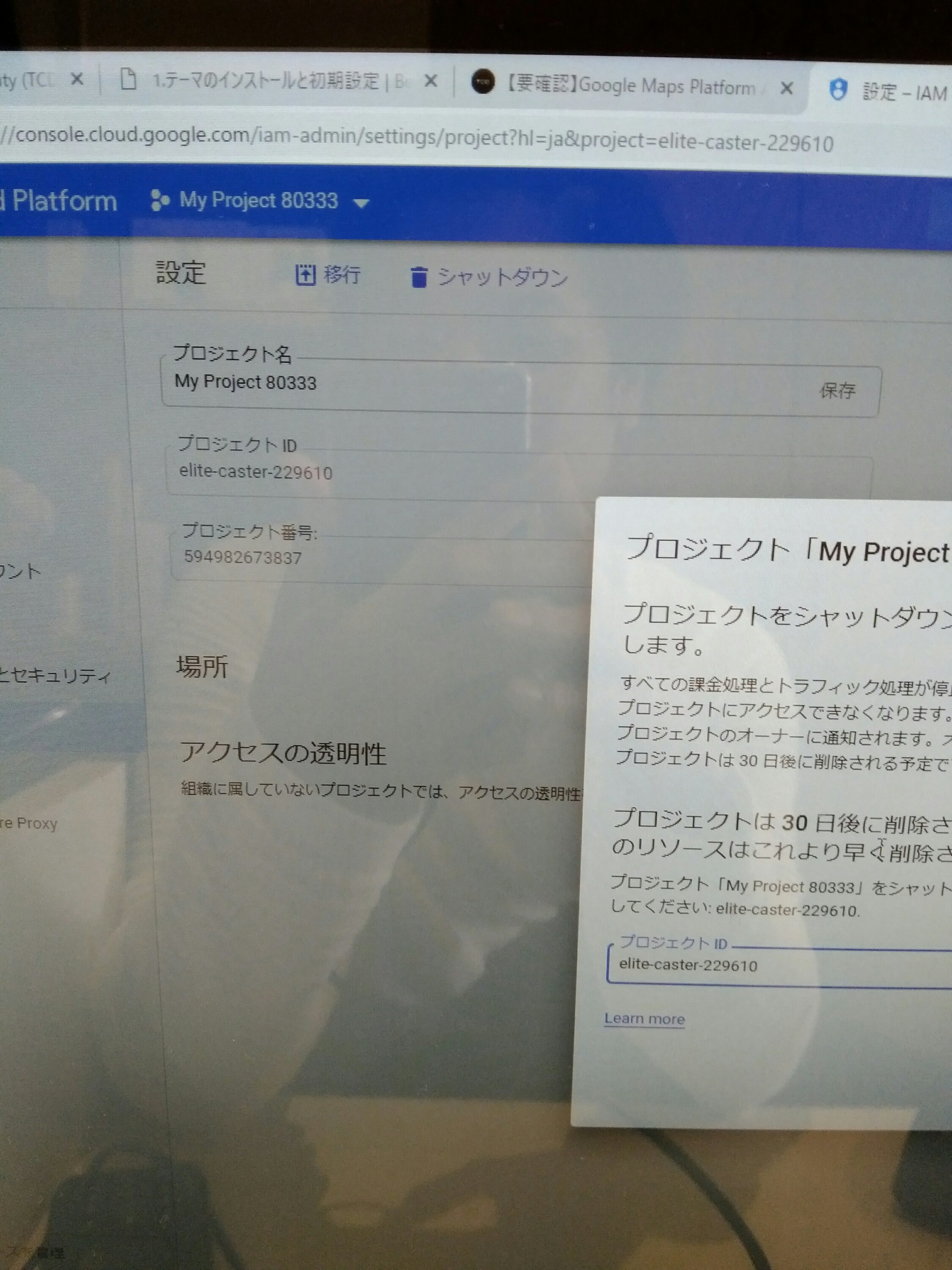
Task: Click the アクセスの透明性 heading
Action: [283, 753]
